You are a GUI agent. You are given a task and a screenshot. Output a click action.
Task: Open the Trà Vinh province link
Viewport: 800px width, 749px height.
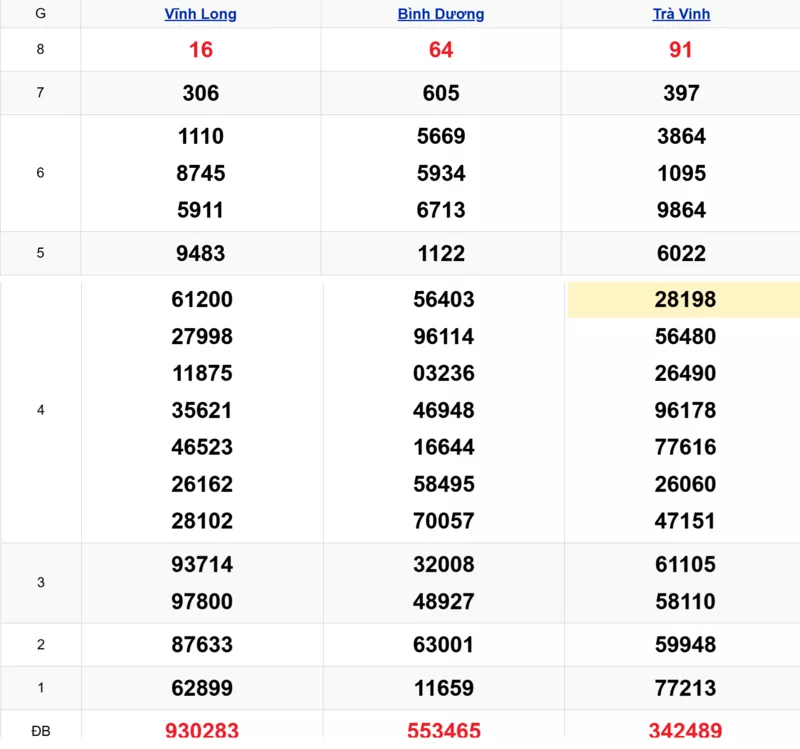coord(680,14)
